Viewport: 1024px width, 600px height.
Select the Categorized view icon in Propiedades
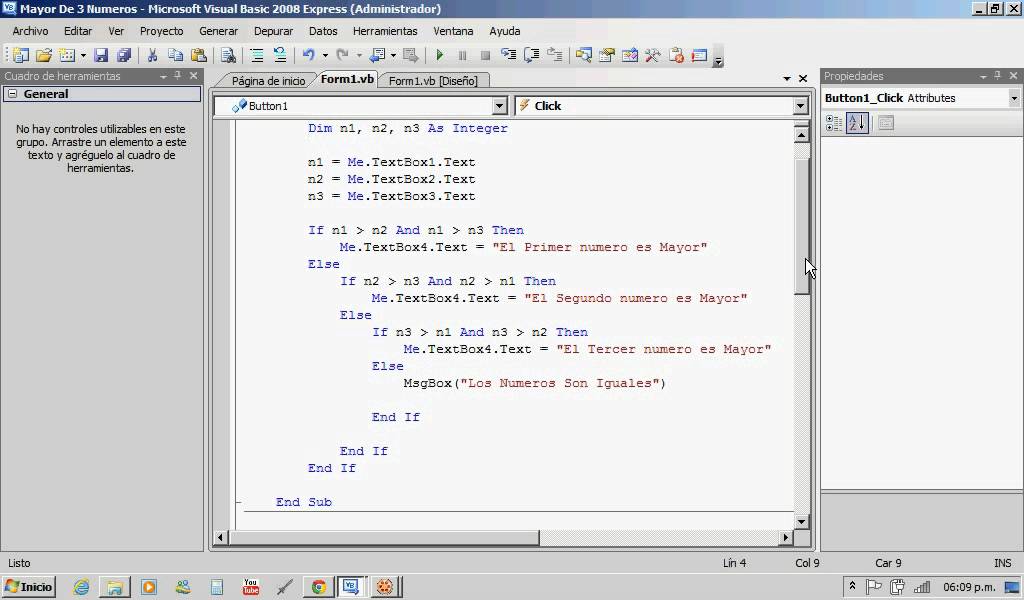tap(834, 123)
